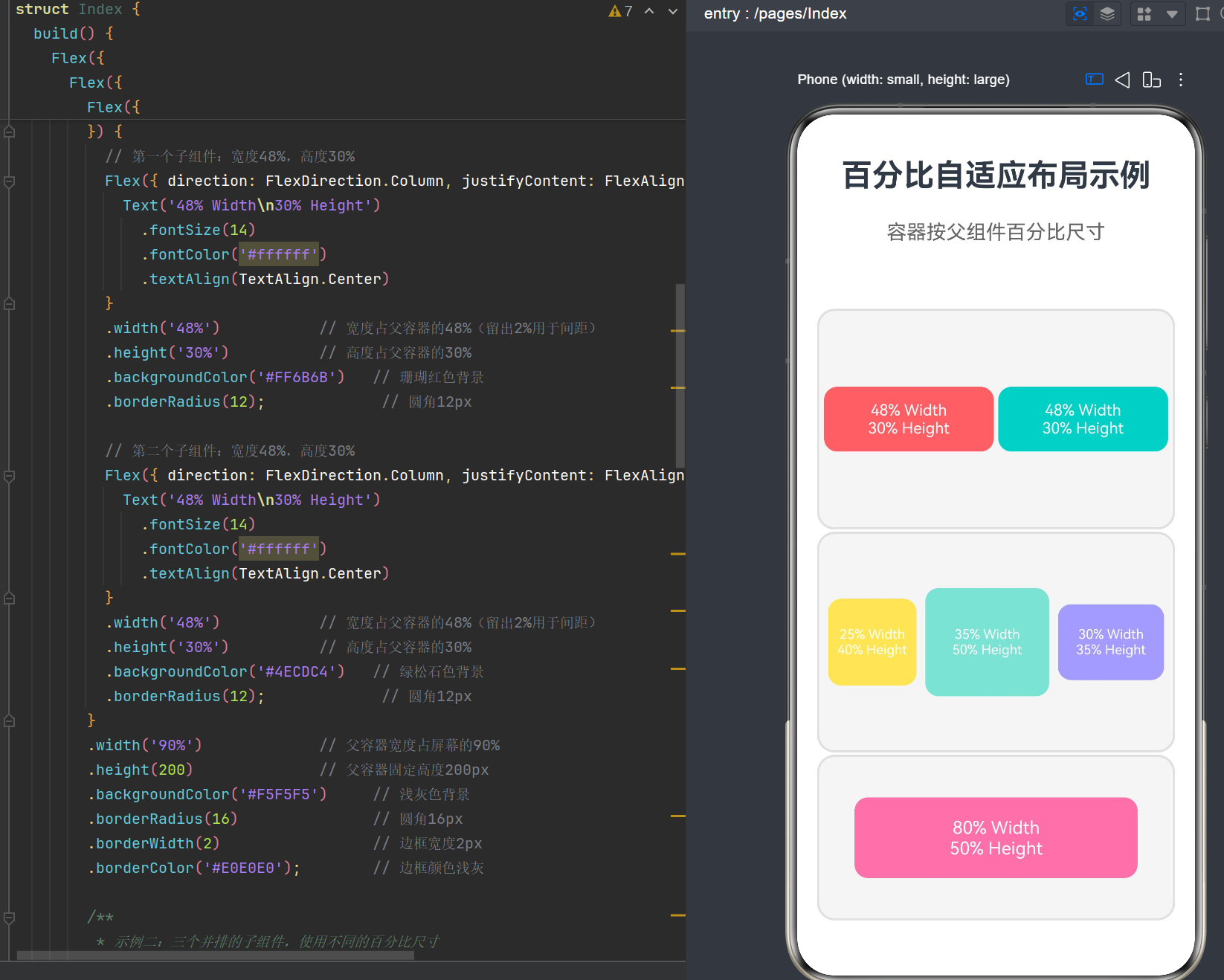1224x980 pixels.
Task: Open the three-dot more options menu
Action: [x=1181, y=80]
